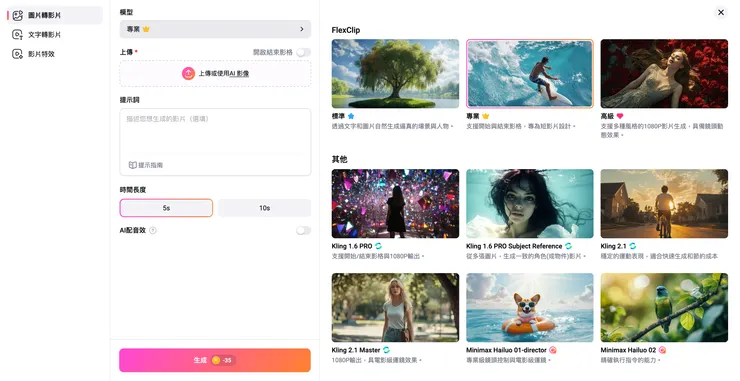The height and width of the screenshot is (381, 740).
Task: Select the 標準 model tree thumbnail
Action: click(395, 74)
